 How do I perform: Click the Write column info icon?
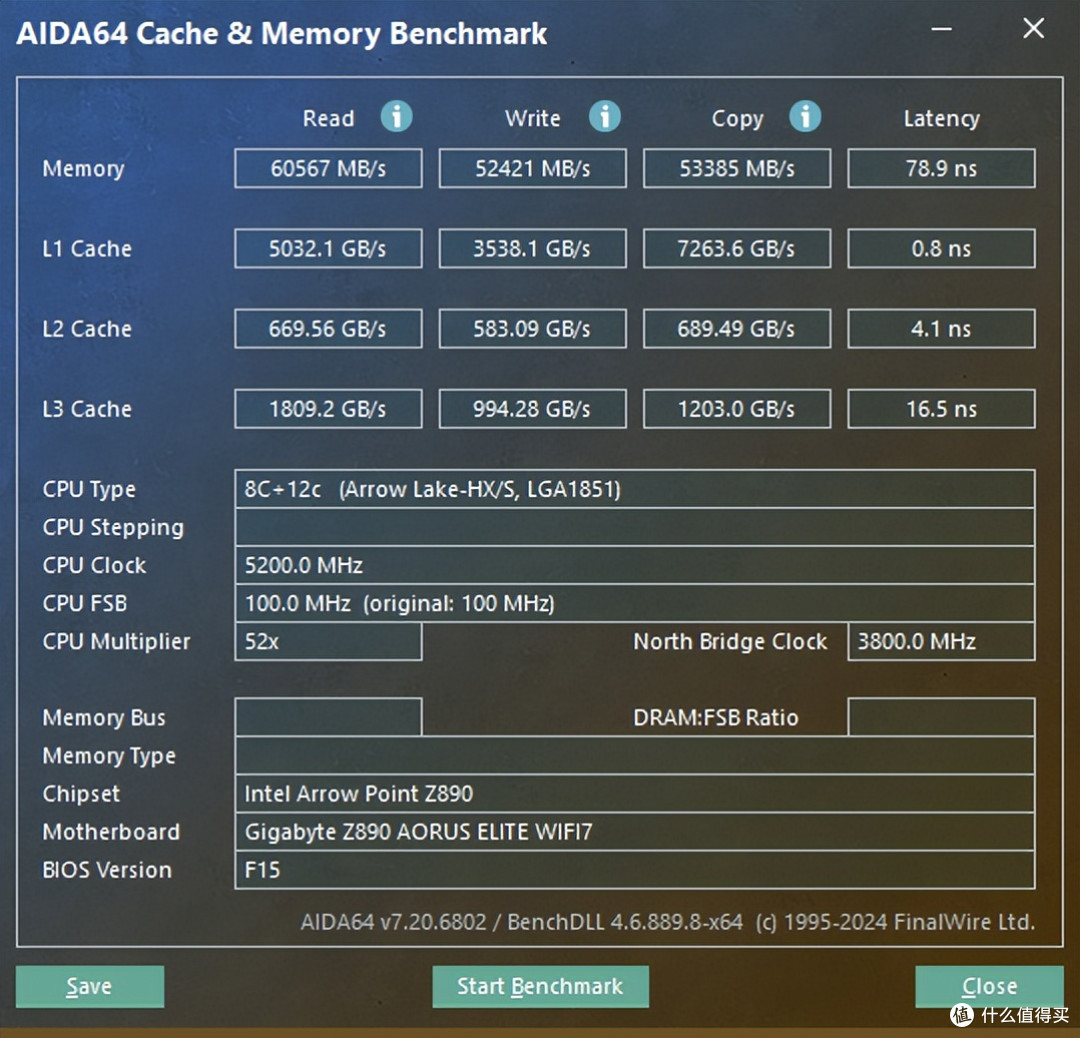coord(605,116)
